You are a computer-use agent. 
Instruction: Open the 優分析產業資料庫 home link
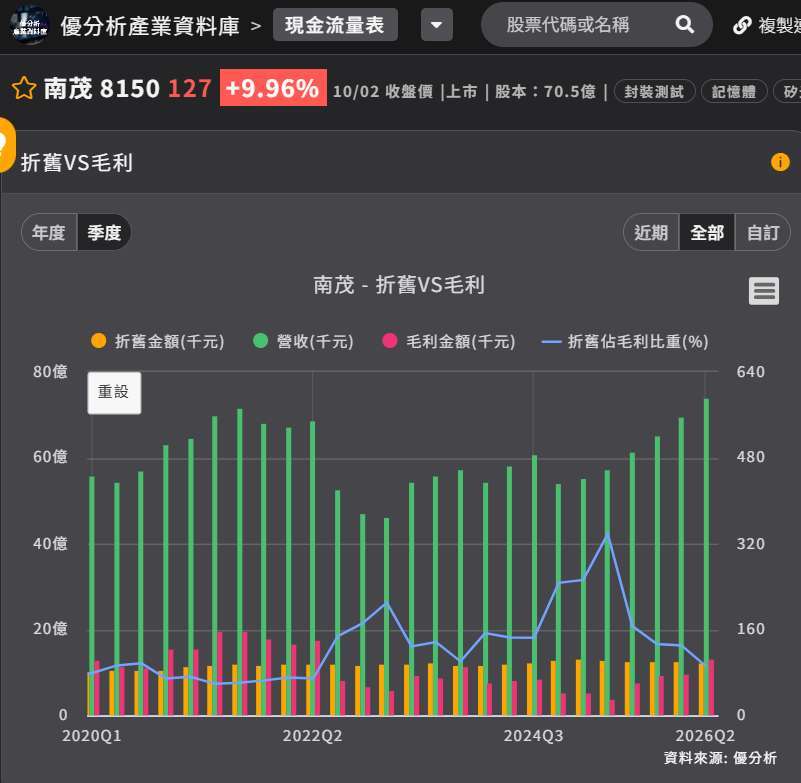click(x=150, y=26)
